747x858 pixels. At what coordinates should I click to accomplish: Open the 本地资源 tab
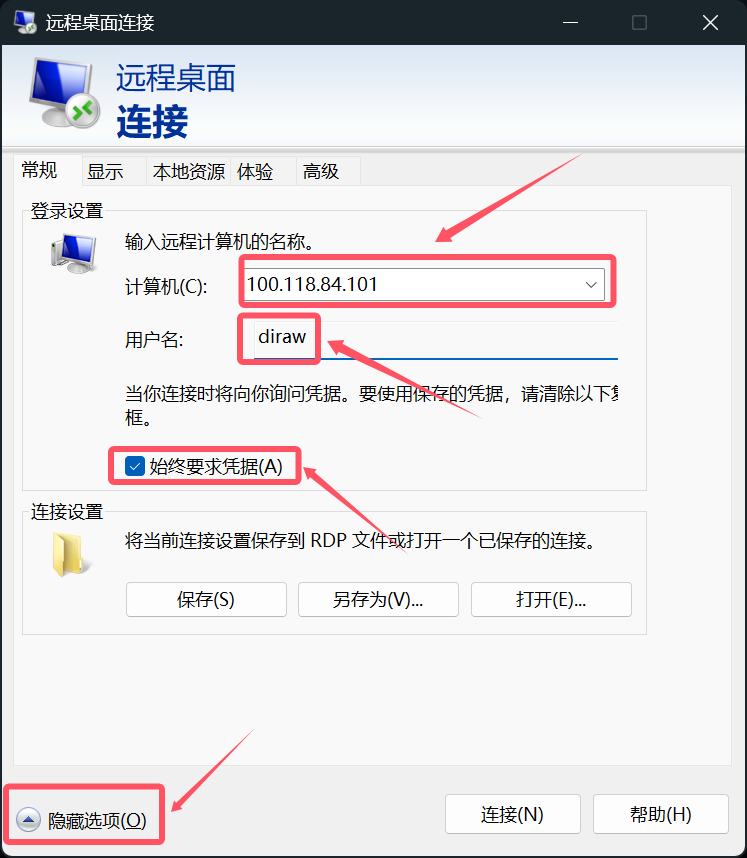[189, 172]
